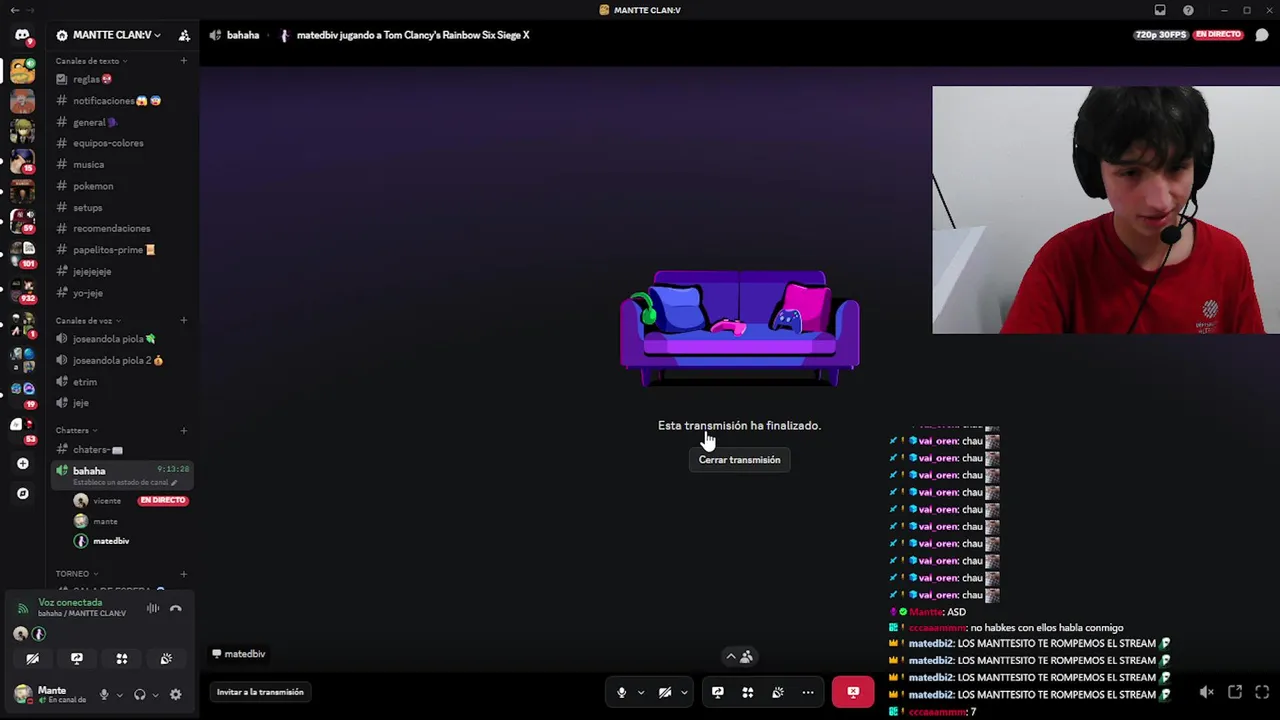Open the musica channel

point(122,165)
